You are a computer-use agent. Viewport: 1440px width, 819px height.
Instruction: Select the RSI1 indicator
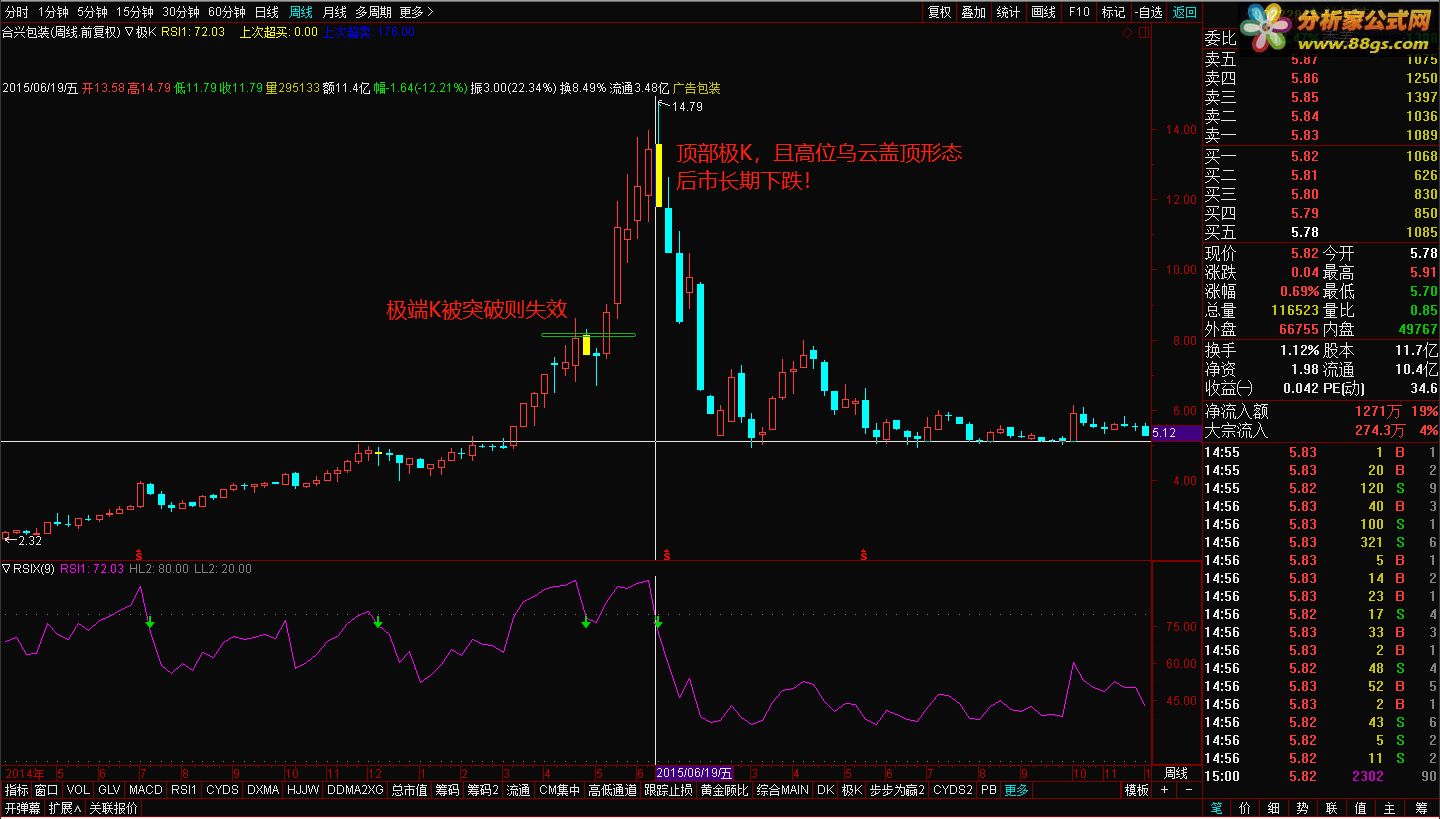(x=183, y=790)
